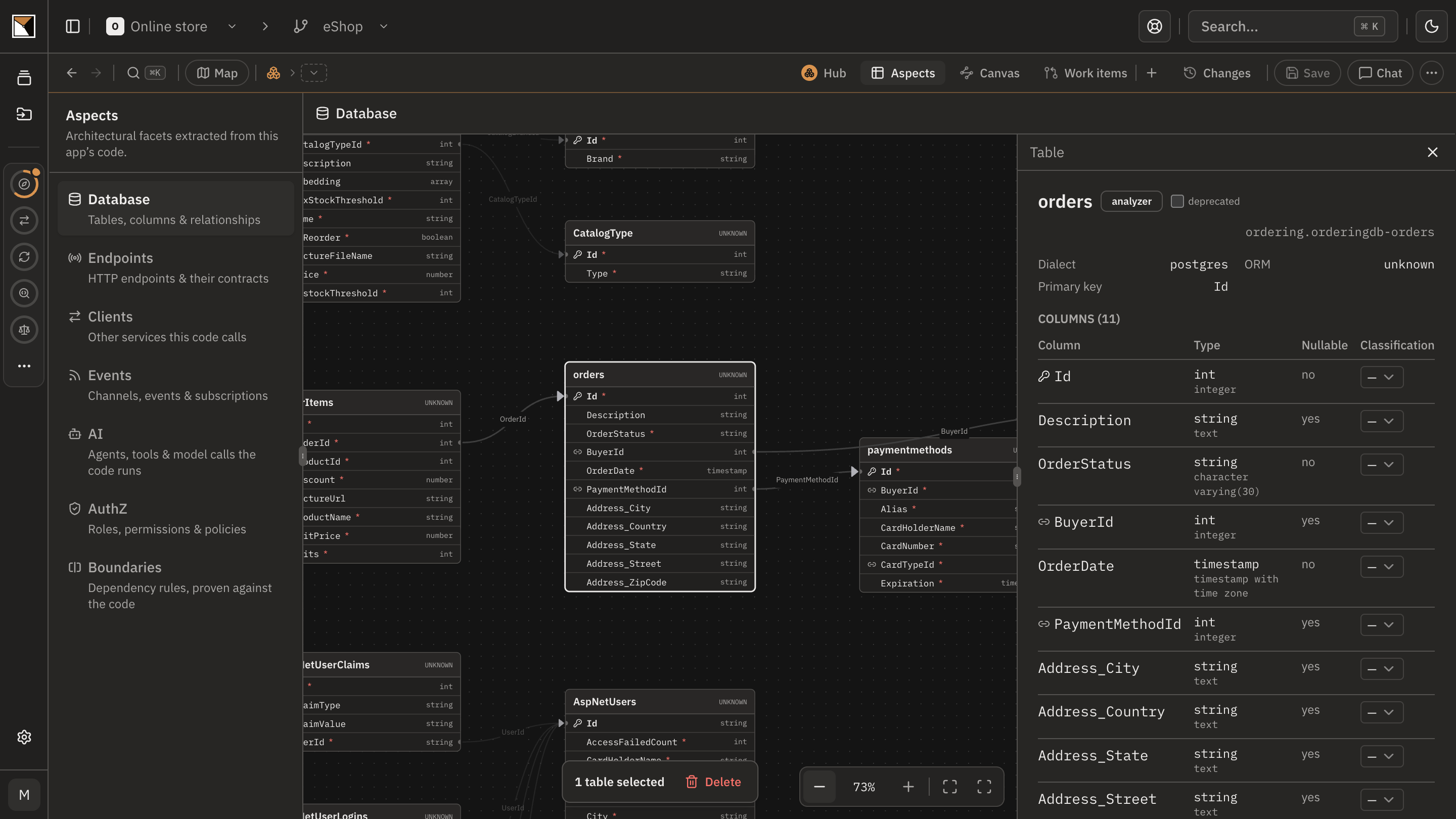Open the more options dots in left rail
Image resolution: width=1456 pixels, height=819 pixels.
(24, 366)
